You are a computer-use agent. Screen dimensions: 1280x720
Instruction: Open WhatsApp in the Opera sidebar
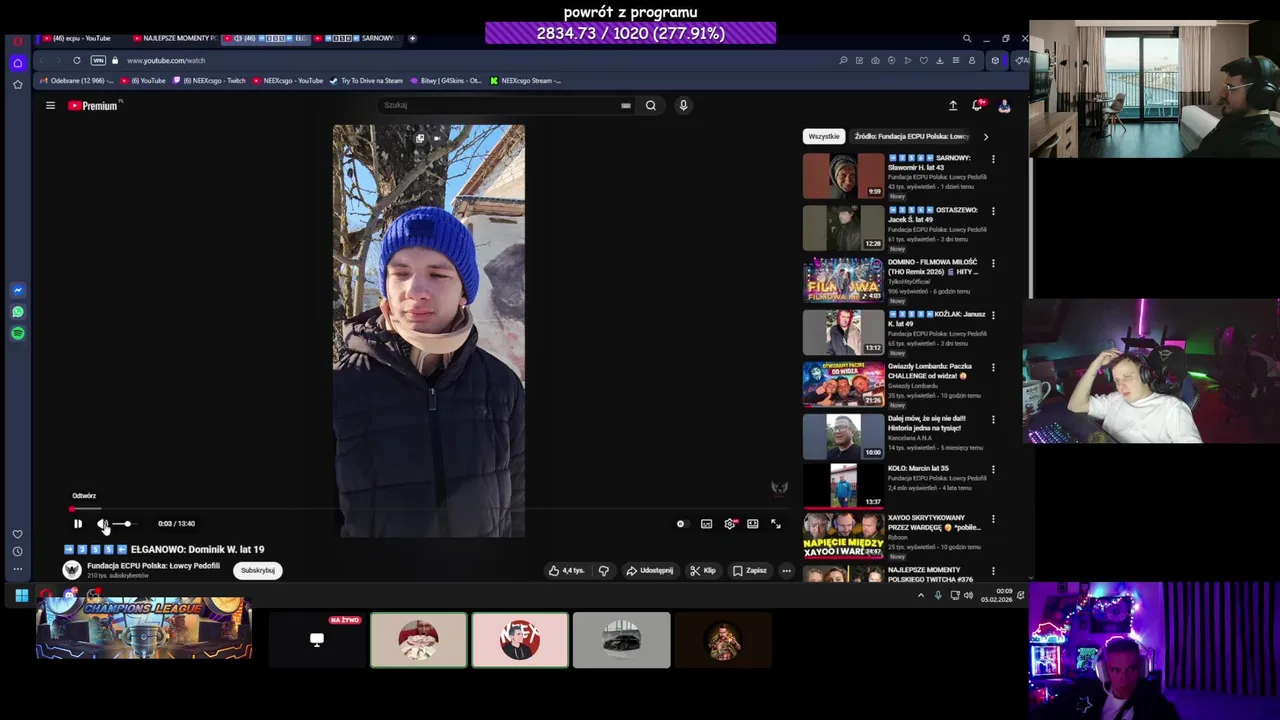coord(17,312)
